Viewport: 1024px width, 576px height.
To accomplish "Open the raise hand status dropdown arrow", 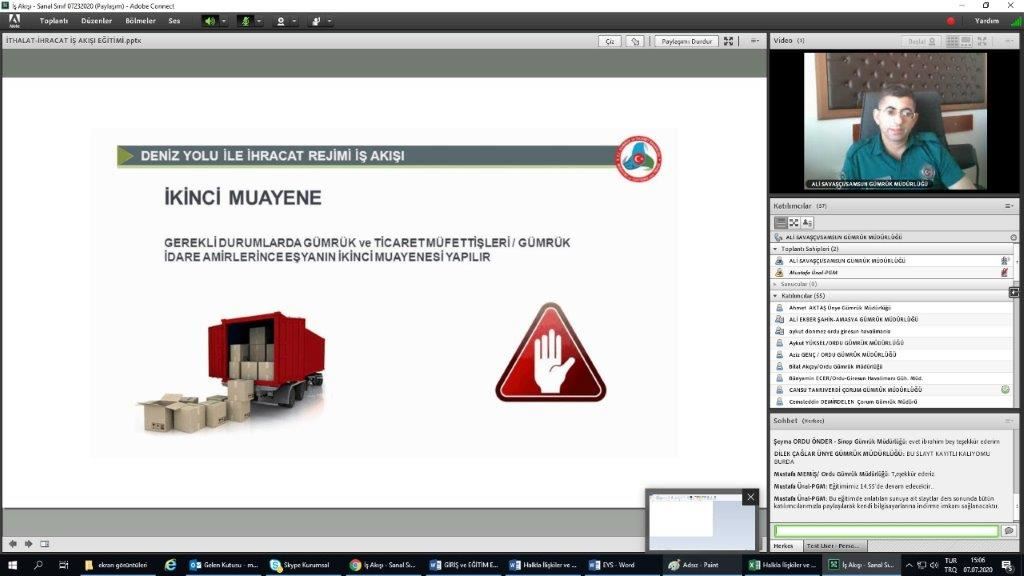I will (x=329, y=20).
